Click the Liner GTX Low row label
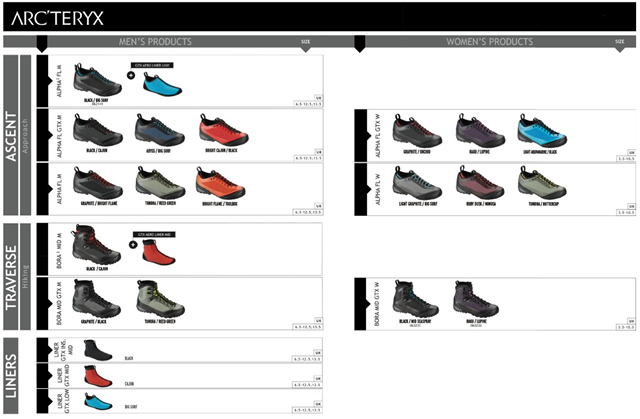 tap(63, 401)
